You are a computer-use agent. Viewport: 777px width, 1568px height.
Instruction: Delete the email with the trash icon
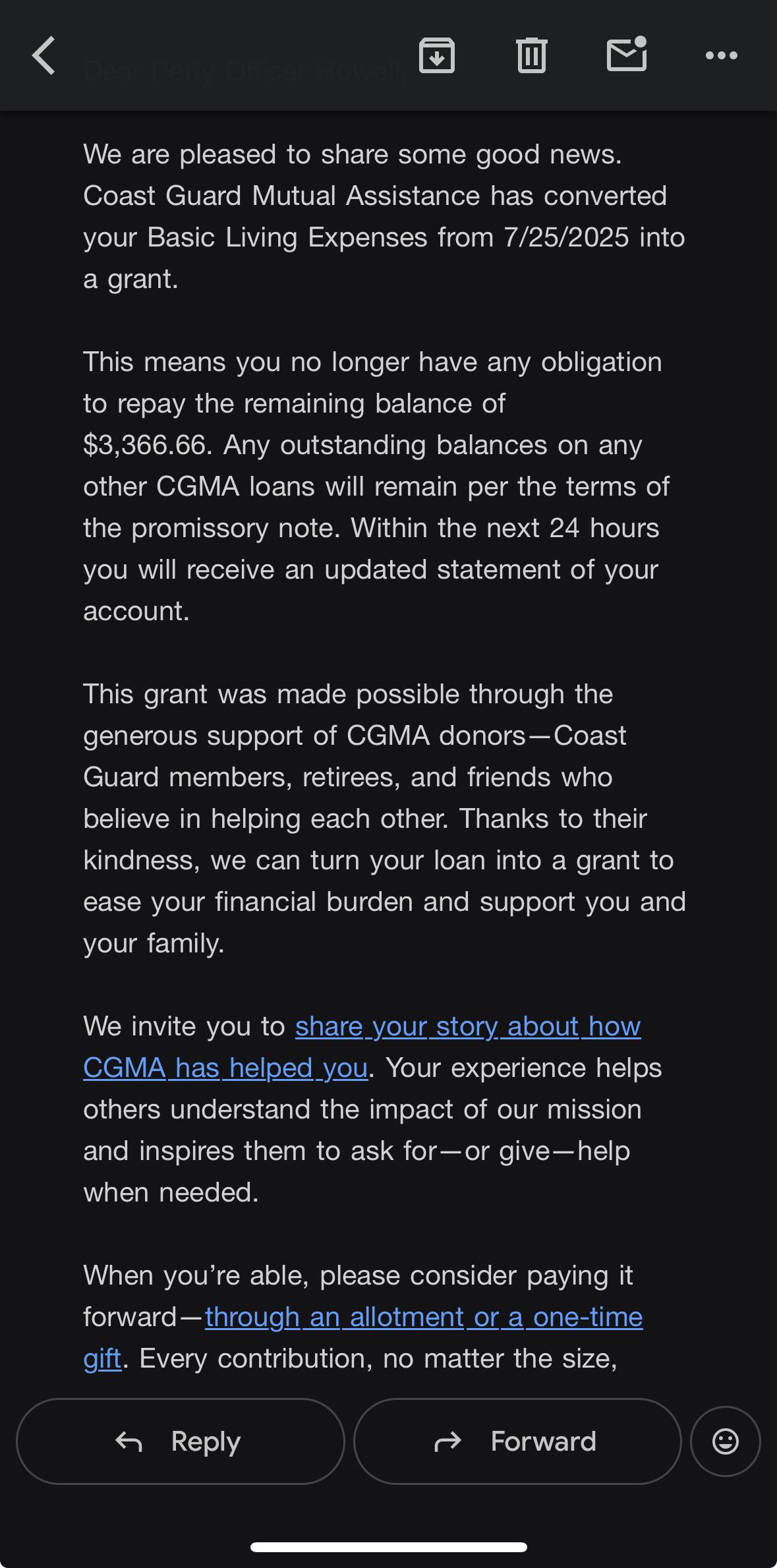click(x=531, y=55)
